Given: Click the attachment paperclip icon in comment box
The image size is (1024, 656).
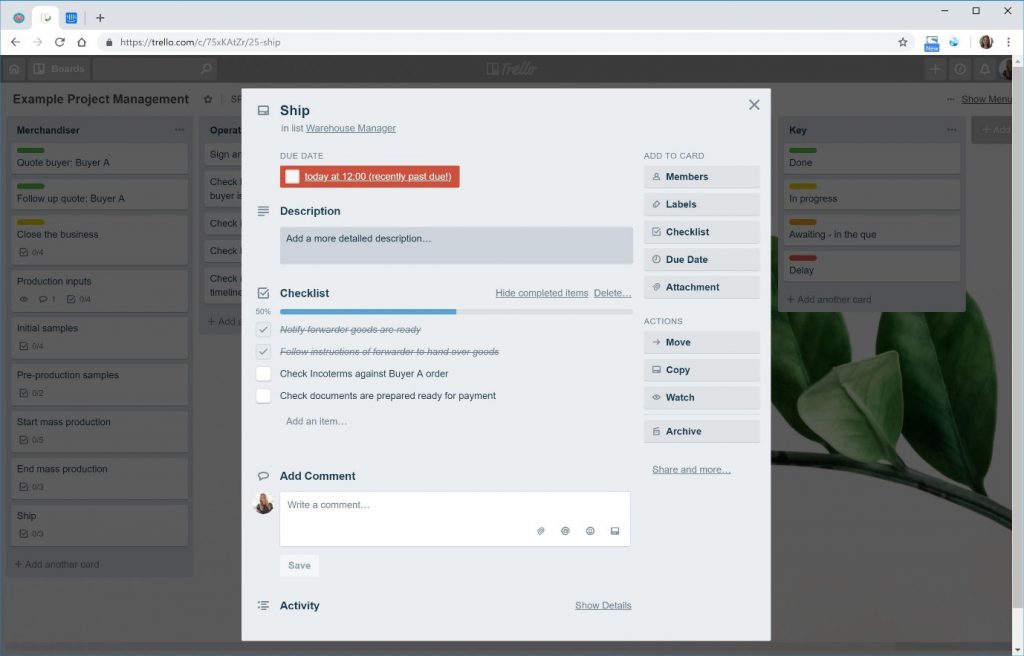Looking at the screenshot, I should point(541,531).
